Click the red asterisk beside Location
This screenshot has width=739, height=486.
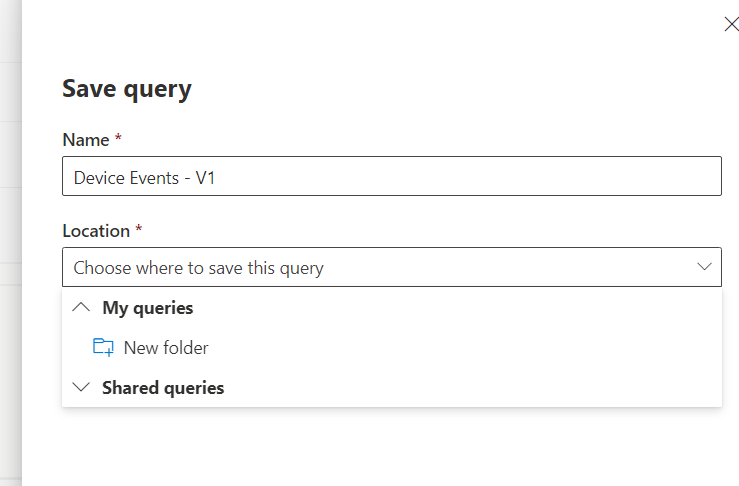pyautogui.click(x=139, y=229)
